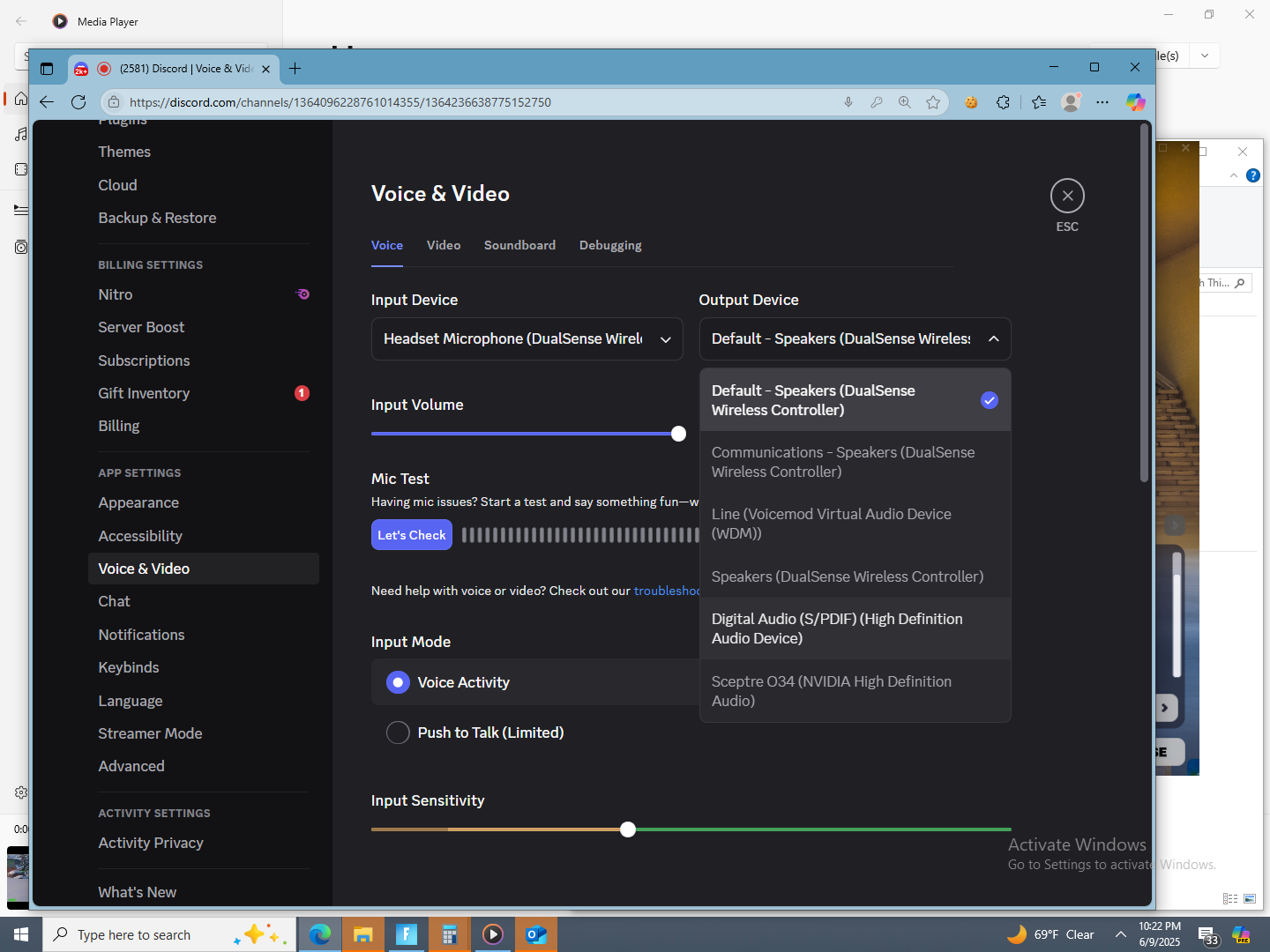
Task: Open the Copilot sidebar icon
Action: point(1135,102)
